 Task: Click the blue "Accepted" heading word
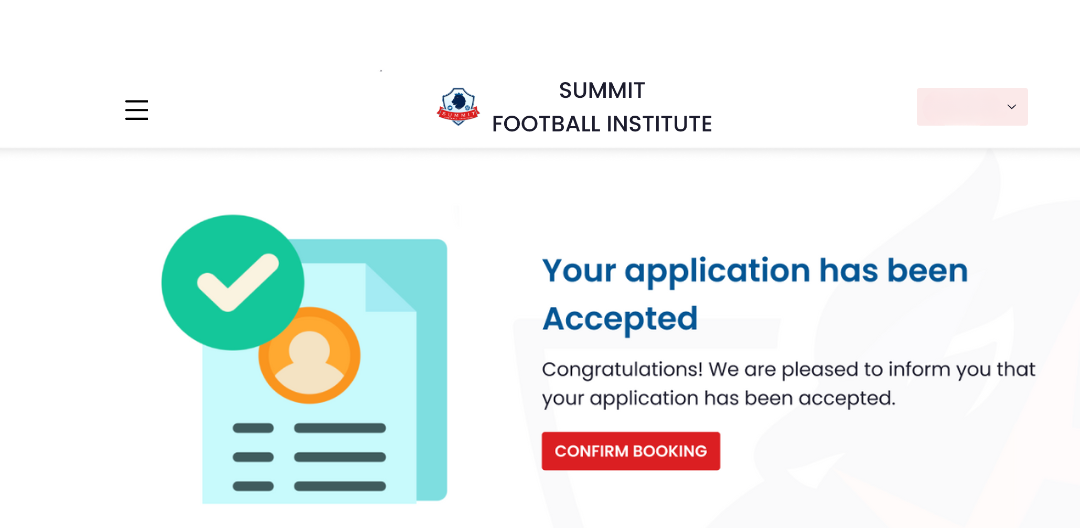620,319
